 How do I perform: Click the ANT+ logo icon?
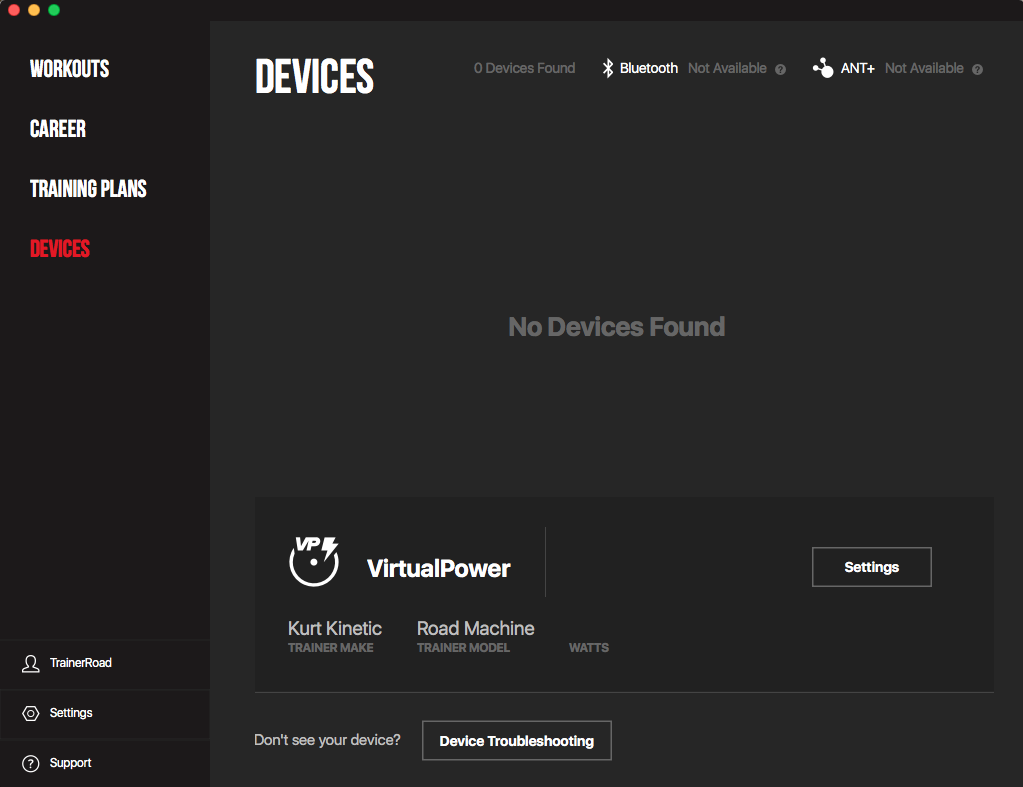pyautogui.click(x=823, y=68)
